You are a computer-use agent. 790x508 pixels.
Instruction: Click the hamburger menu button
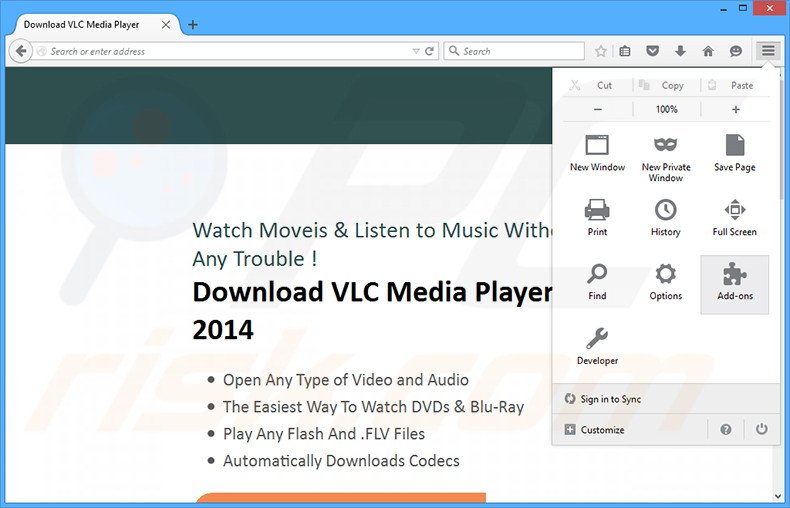pos(768,51)
